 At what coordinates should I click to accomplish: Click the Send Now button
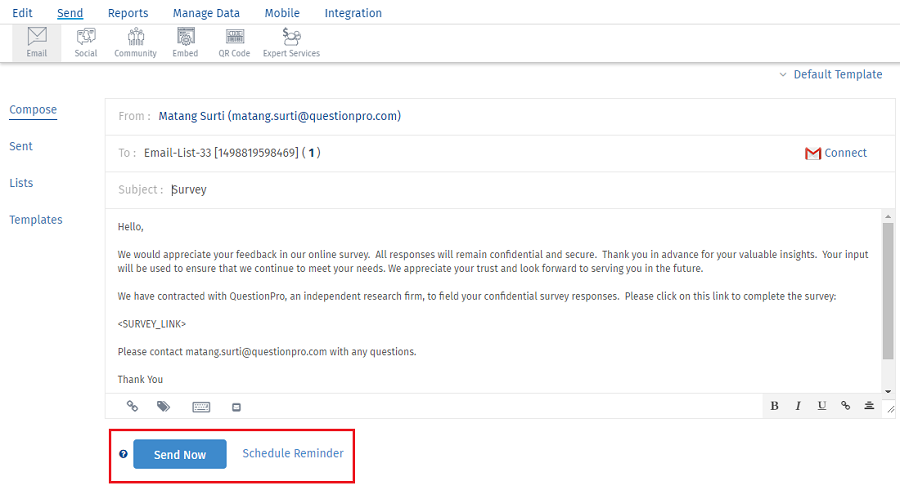[180, 454]
